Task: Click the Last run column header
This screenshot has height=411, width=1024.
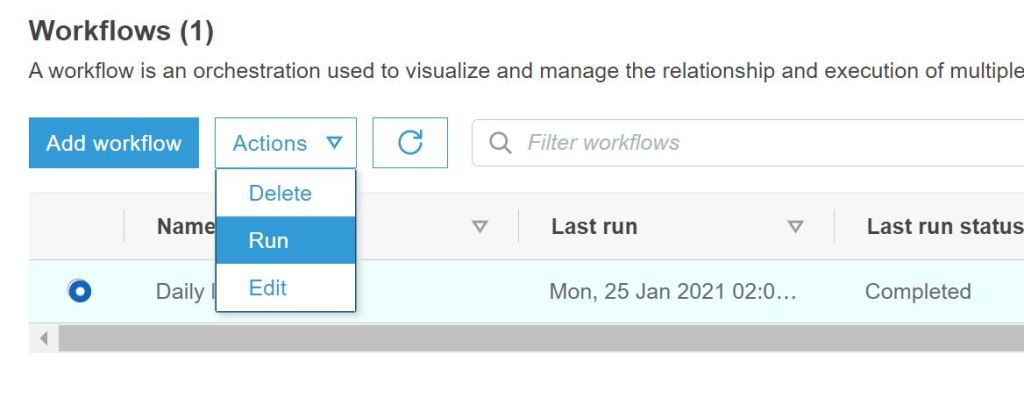Action: pos(594,227)
